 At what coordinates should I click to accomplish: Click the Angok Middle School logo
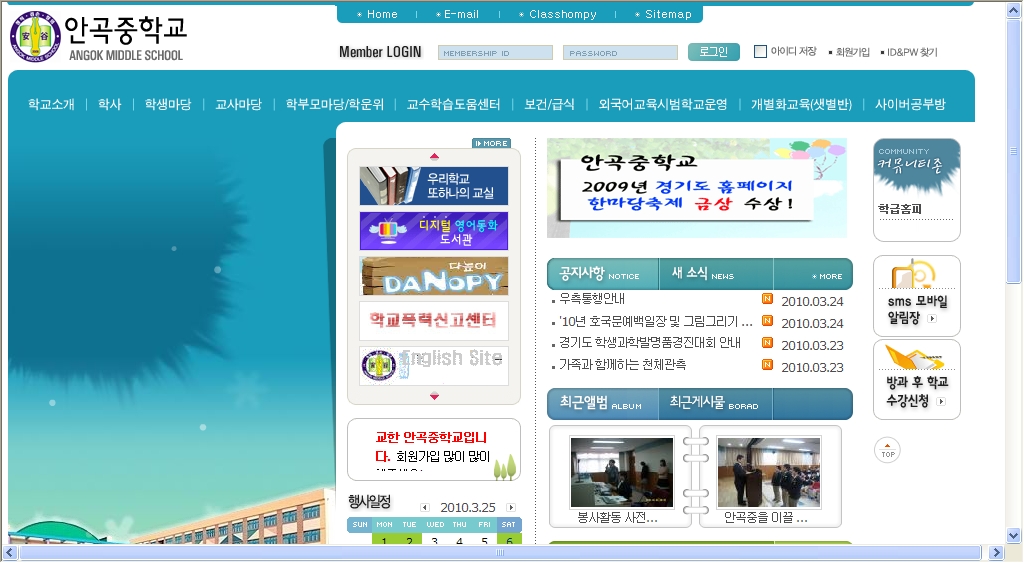[x=97, y=37]
